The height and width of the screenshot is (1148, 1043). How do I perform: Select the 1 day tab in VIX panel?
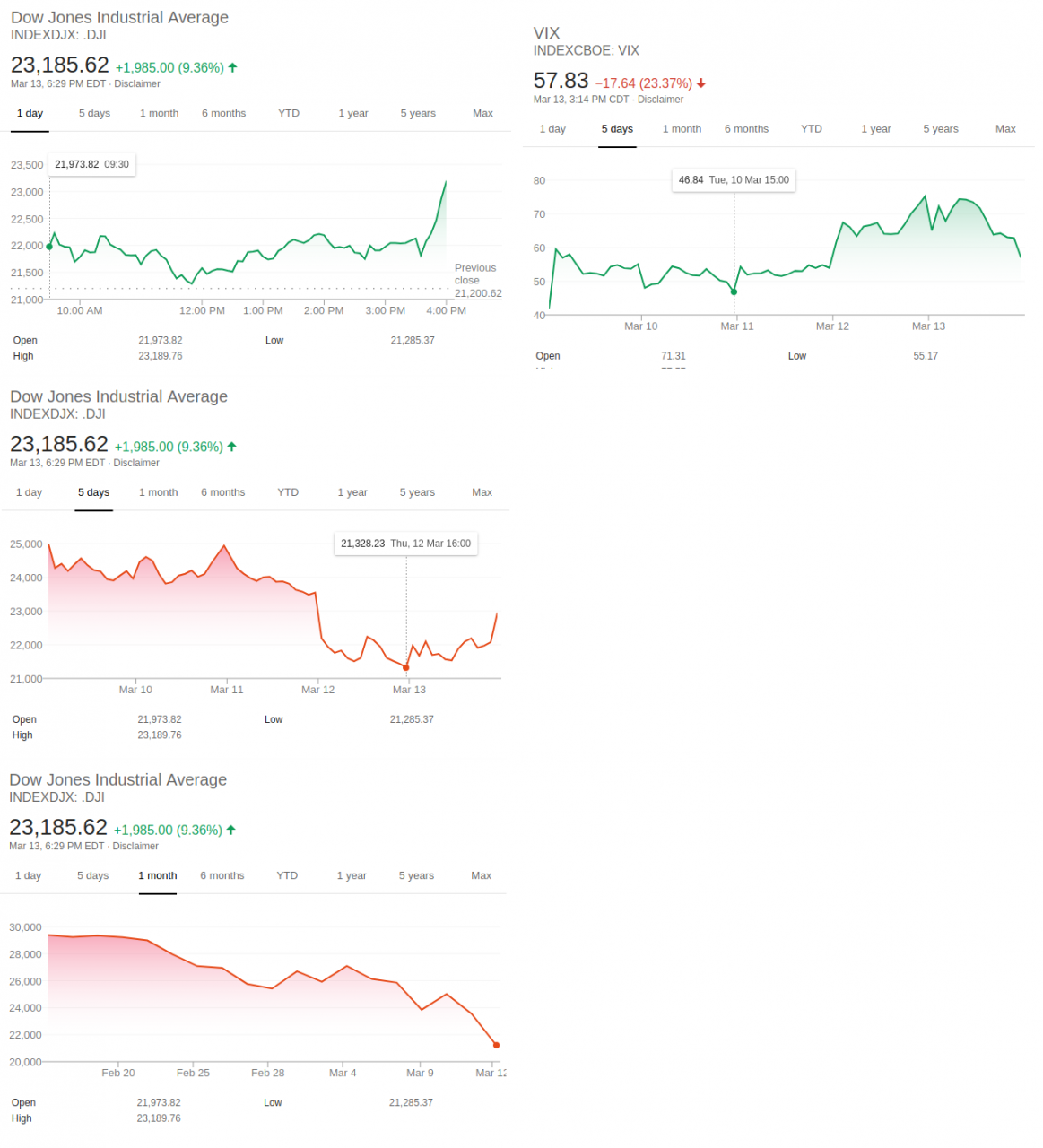point(552,129)
